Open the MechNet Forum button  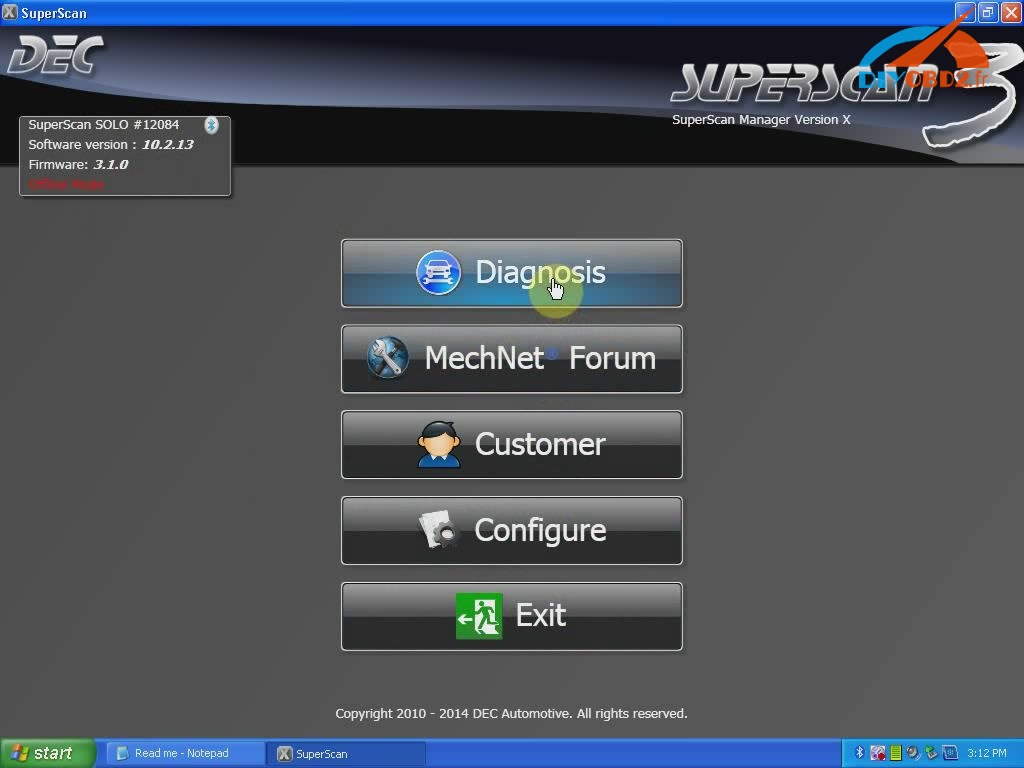pos(511,359)
